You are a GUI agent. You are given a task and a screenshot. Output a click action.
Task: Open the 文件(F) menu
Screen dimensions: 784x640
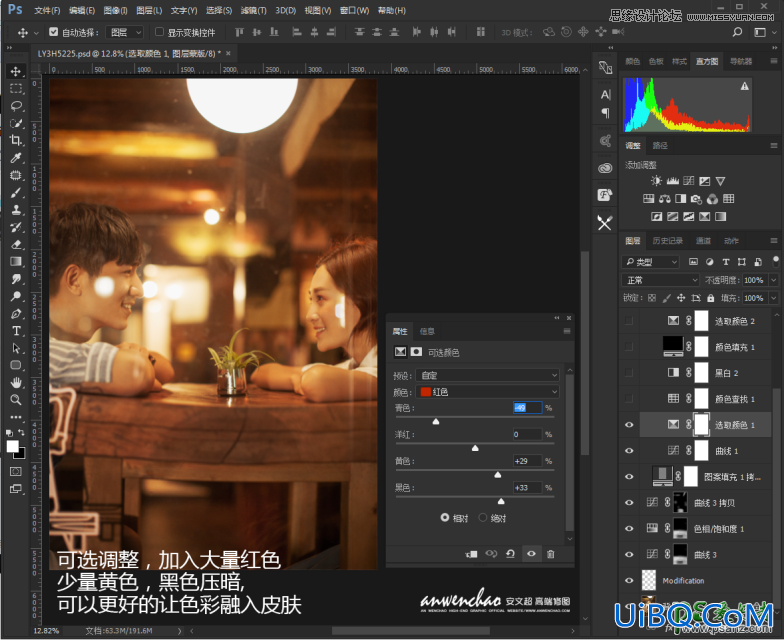coord(47,10)
